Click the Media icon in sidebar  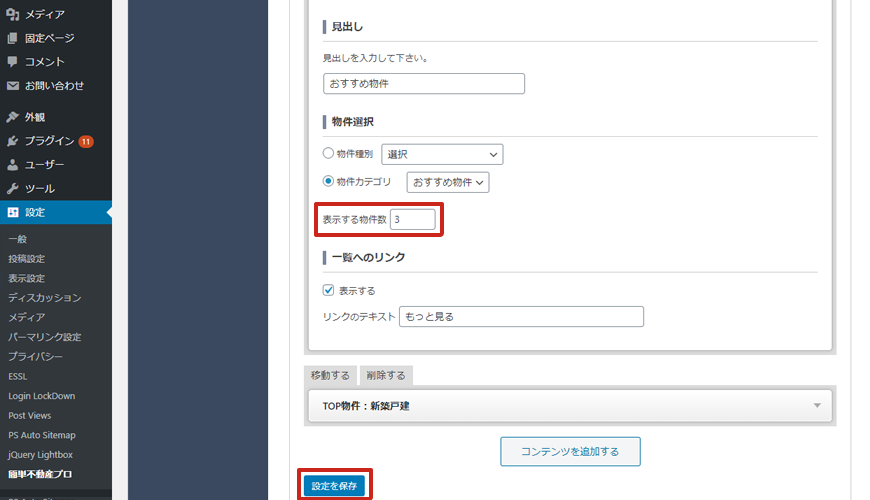coord(13,14)
